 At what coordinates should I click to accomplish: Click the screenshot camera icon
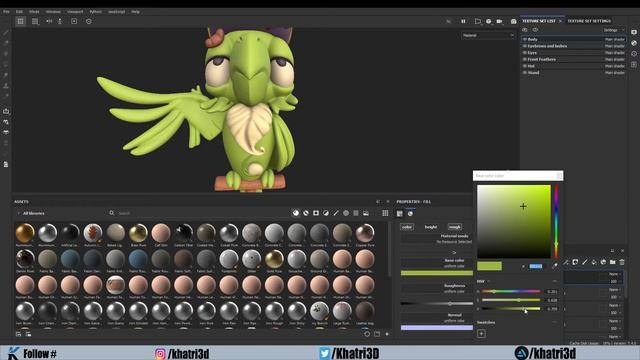coord(513,21)
